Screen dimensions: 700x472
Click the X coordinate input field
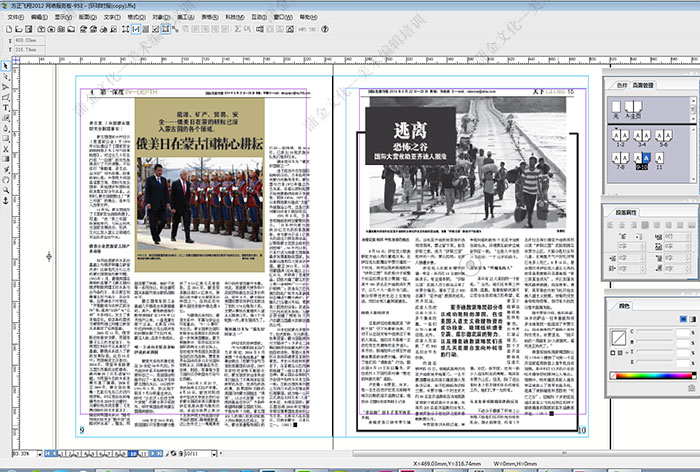29,40
